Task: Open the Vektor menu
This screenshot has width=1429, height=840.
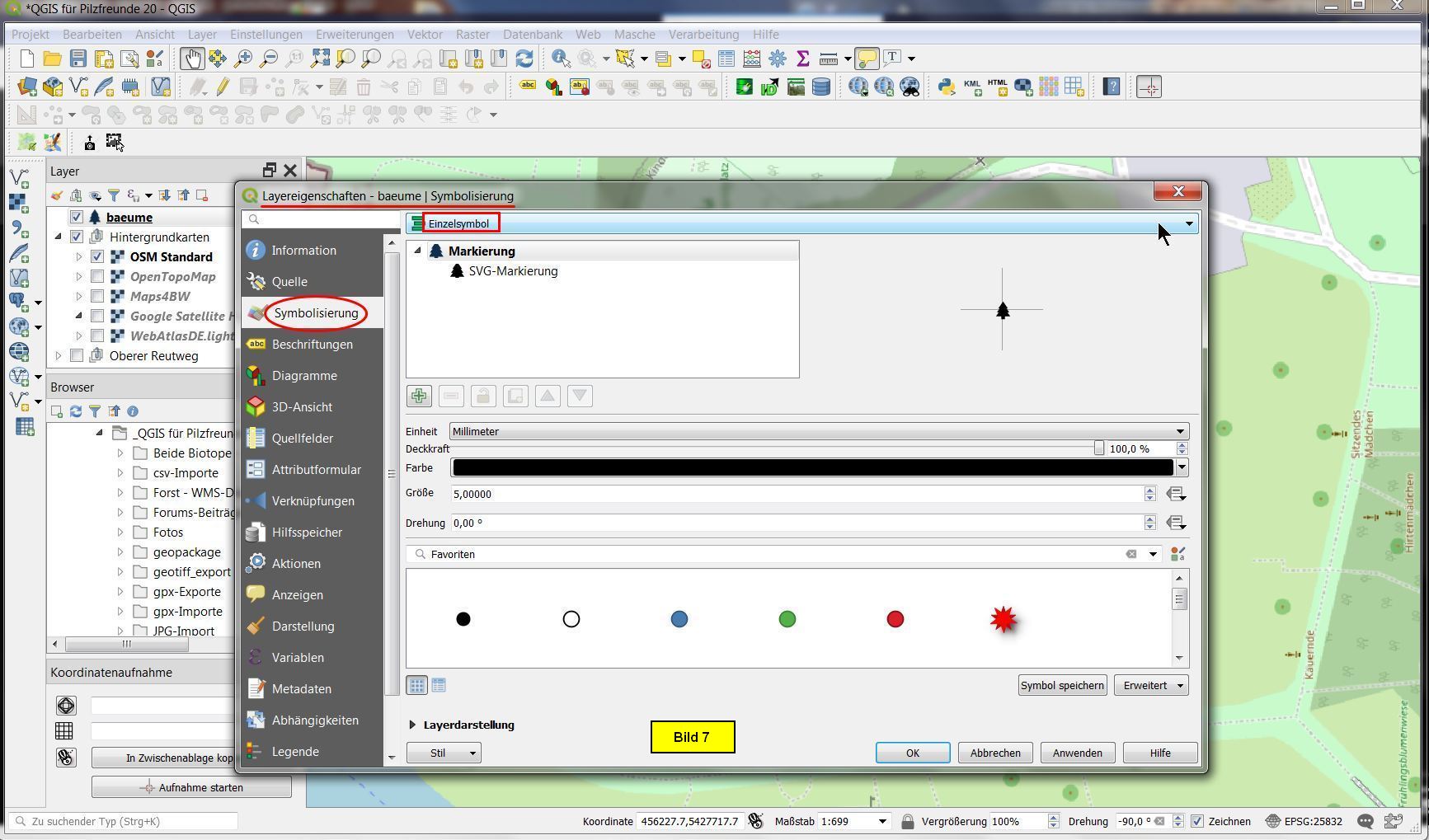Action: [x=425, y=35]
